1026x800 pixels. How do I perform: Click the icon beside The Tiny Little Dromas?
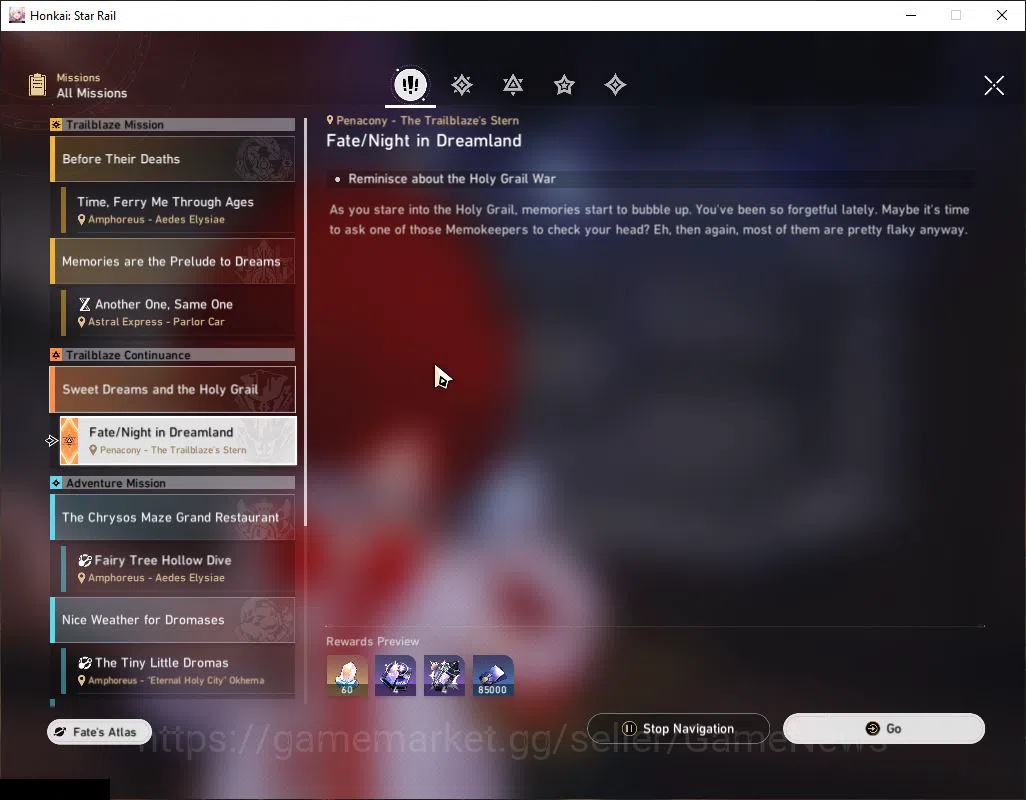[85, 663]
